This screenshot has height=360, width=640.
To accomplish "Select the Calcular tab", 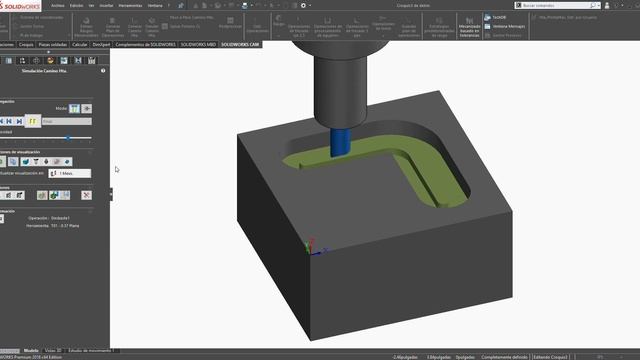I will [80, 44].
